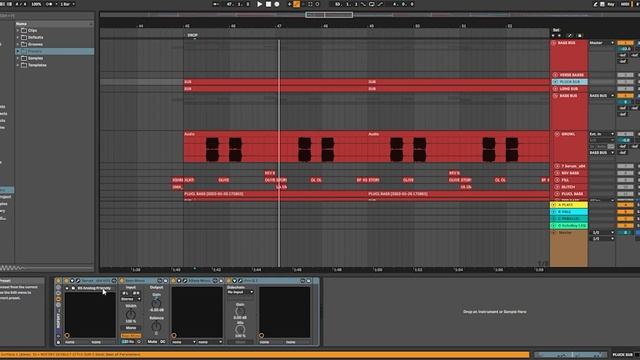The height and width of the screenshot is (360, 640).
Task: Expand the Clips folder in the browser
Action: tap(18, 31)
